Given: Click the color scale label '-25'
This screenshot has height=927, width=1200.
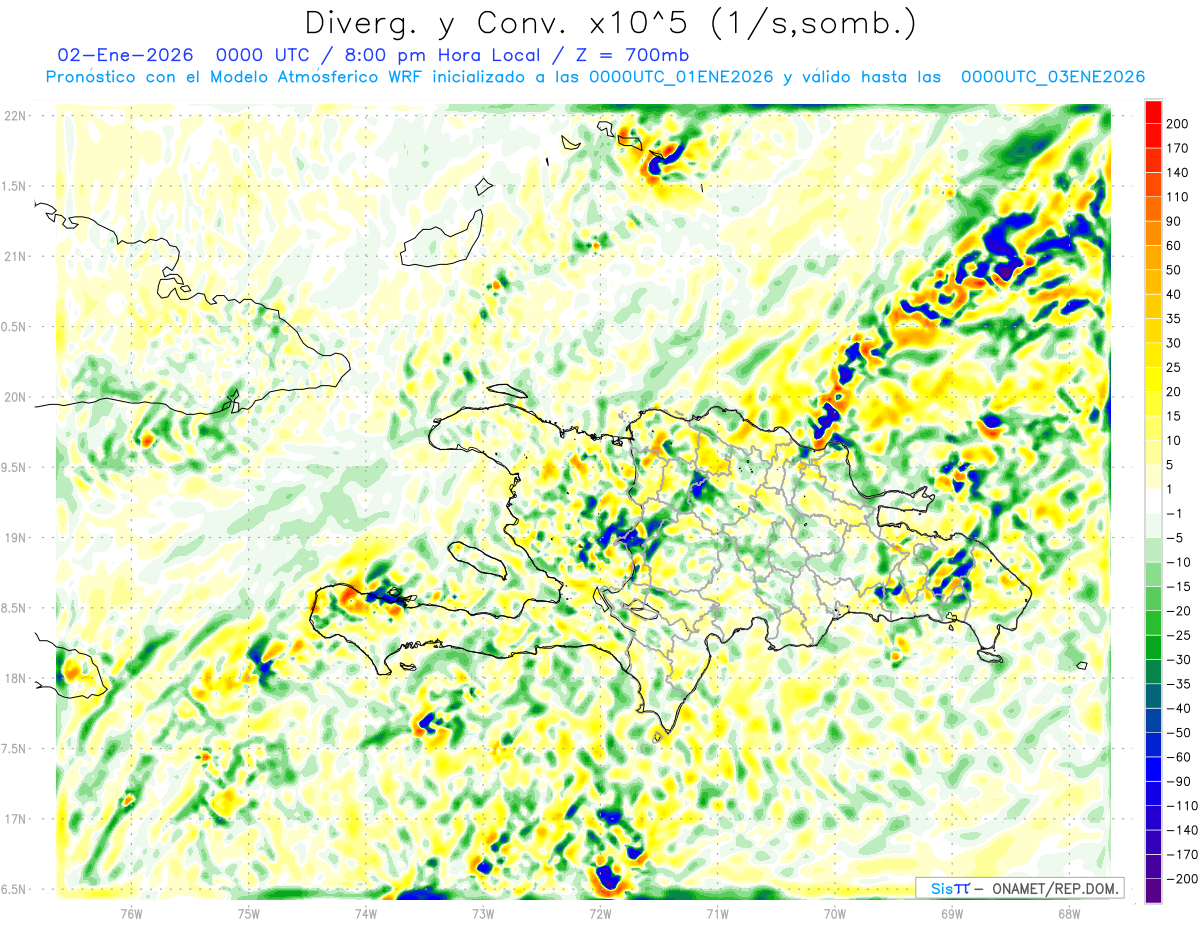Looking at the screenshot, I should (1179, 636).
